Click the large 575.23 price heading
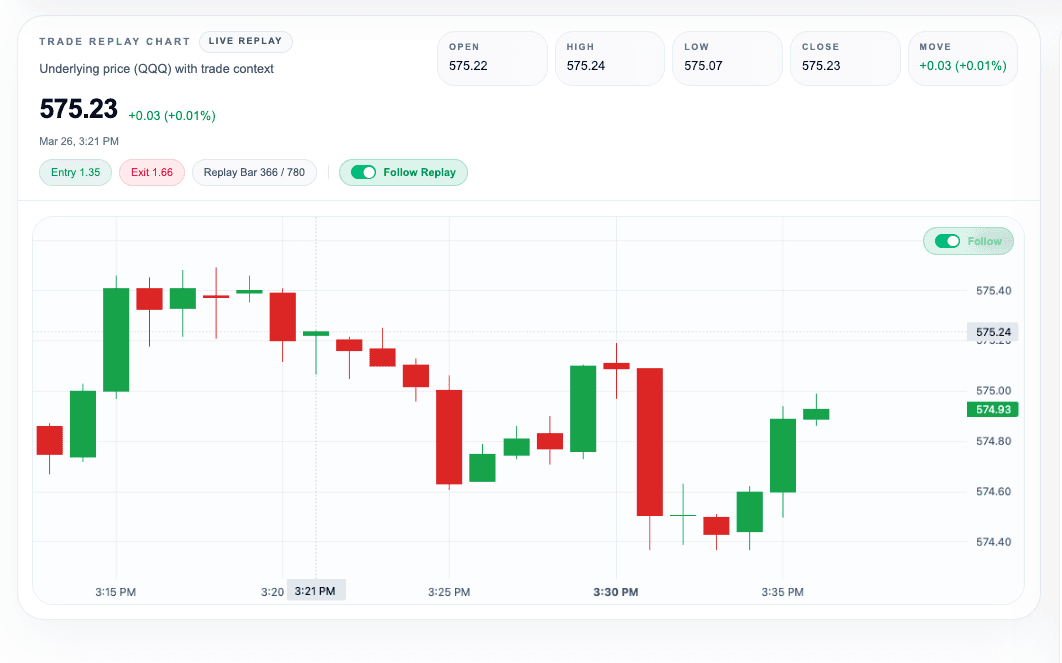1062x663 pixels. 79,109
